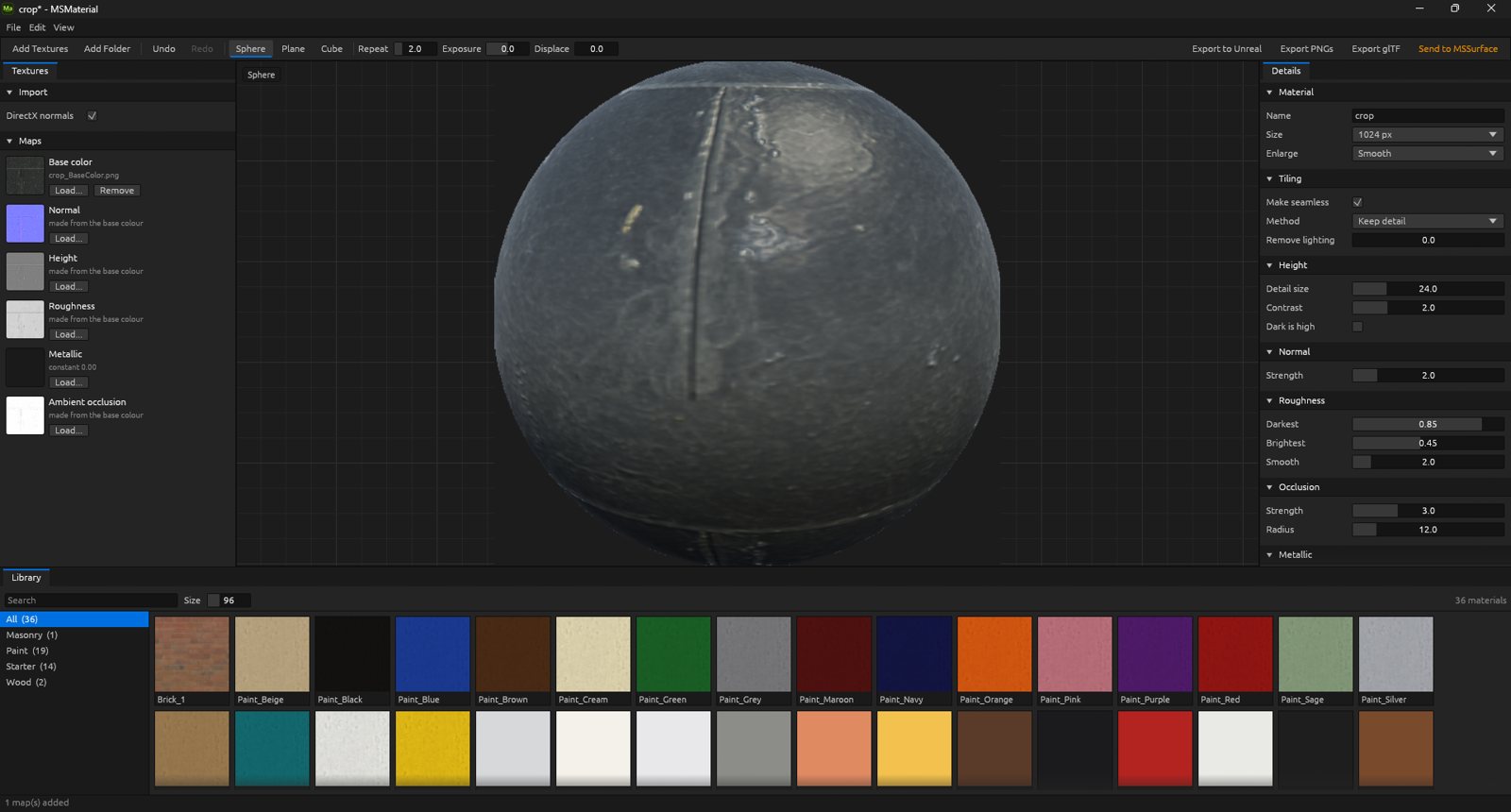Select the Paint_Beige material swatch
This screenshot has width=1511, height=812.
(x=272, y=661)
